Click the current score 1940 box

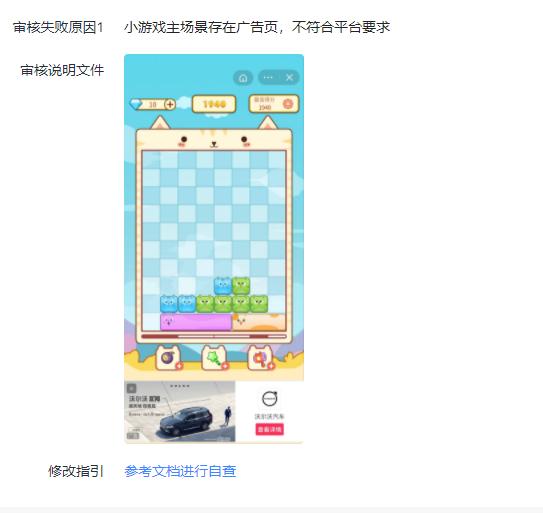click(x=214, y=104)
